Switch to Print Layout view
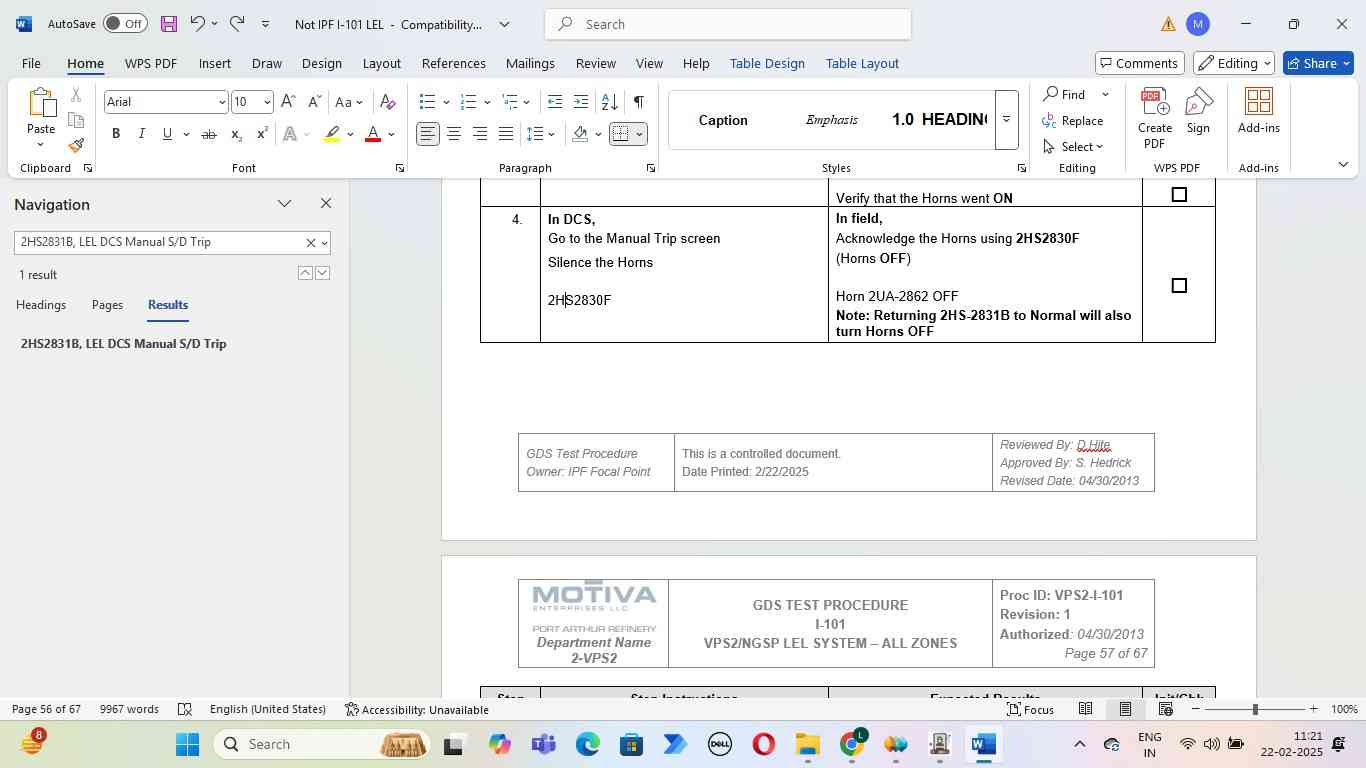 click(1125, 709)
